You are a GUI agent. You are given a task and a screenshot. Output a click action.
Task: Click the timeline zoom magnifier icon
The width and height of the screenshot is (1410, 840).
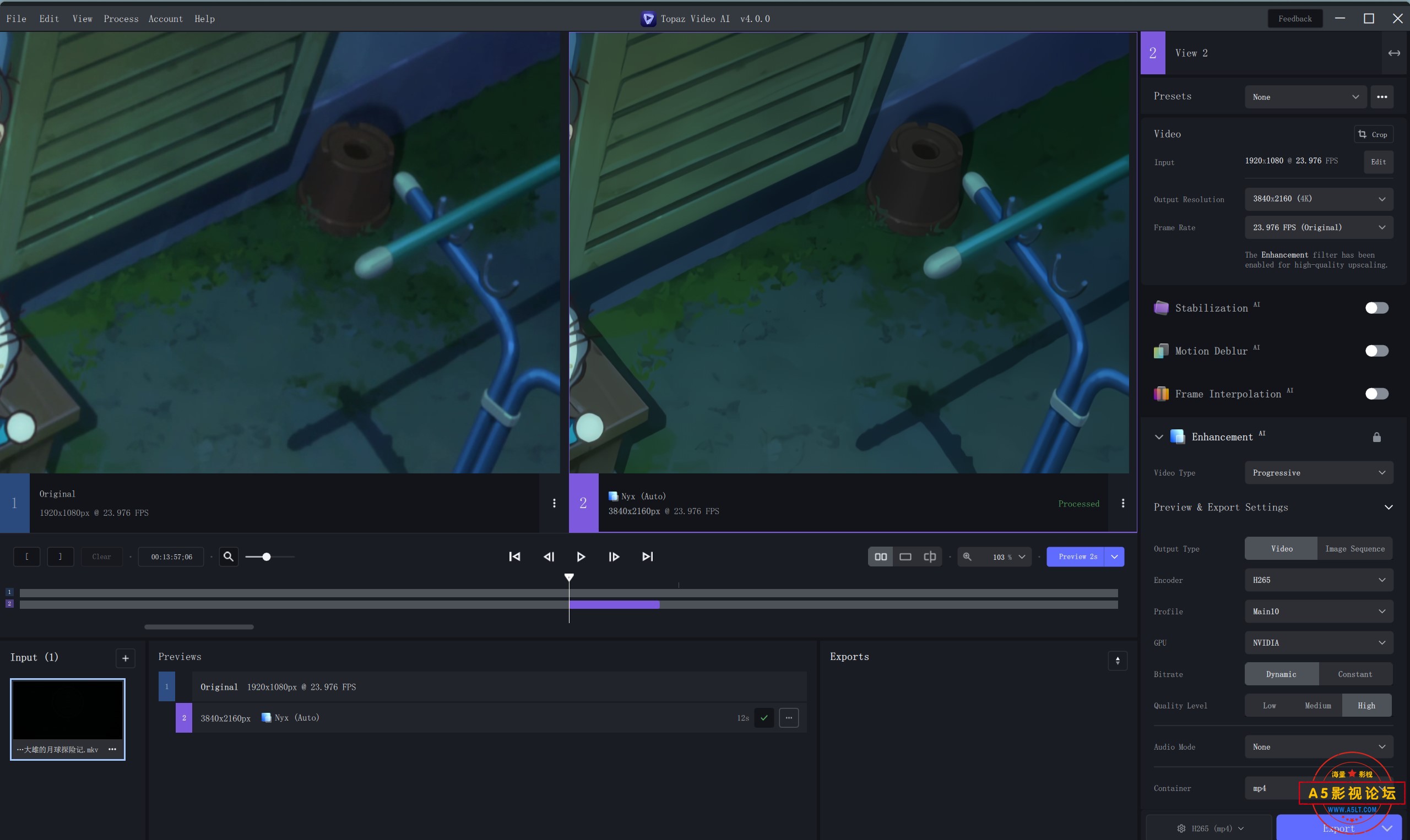[x=228, y=557]
